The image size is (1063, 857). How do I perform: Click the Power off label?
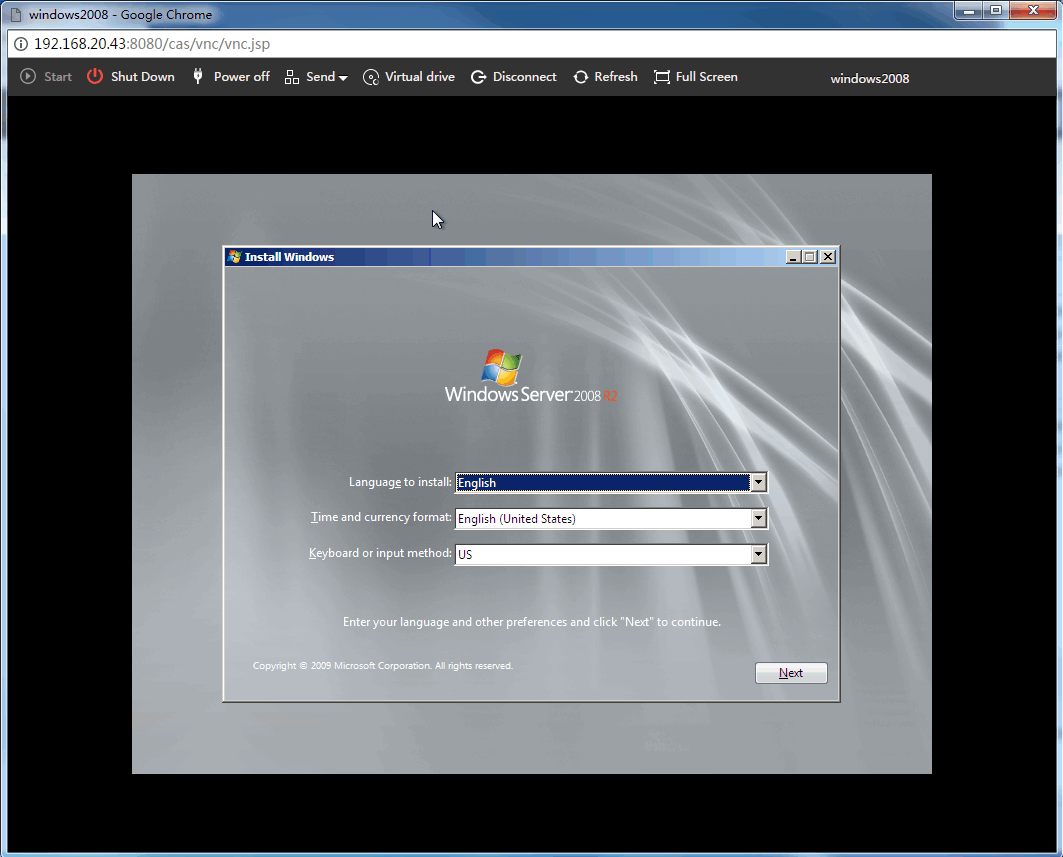(x=241, y=77)
